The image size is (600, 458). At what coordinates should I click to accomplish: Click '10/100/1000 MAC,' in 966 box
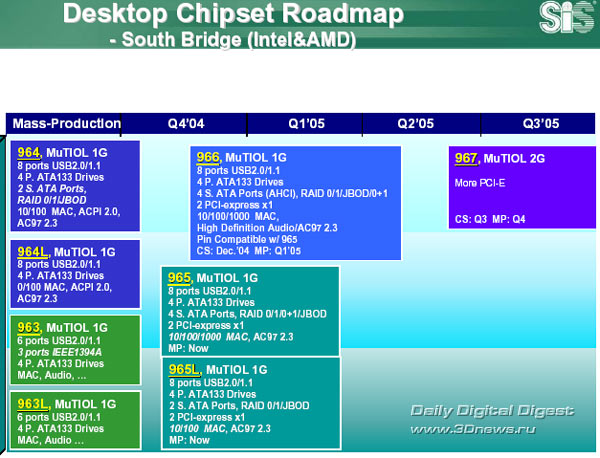tap(238, 217)
